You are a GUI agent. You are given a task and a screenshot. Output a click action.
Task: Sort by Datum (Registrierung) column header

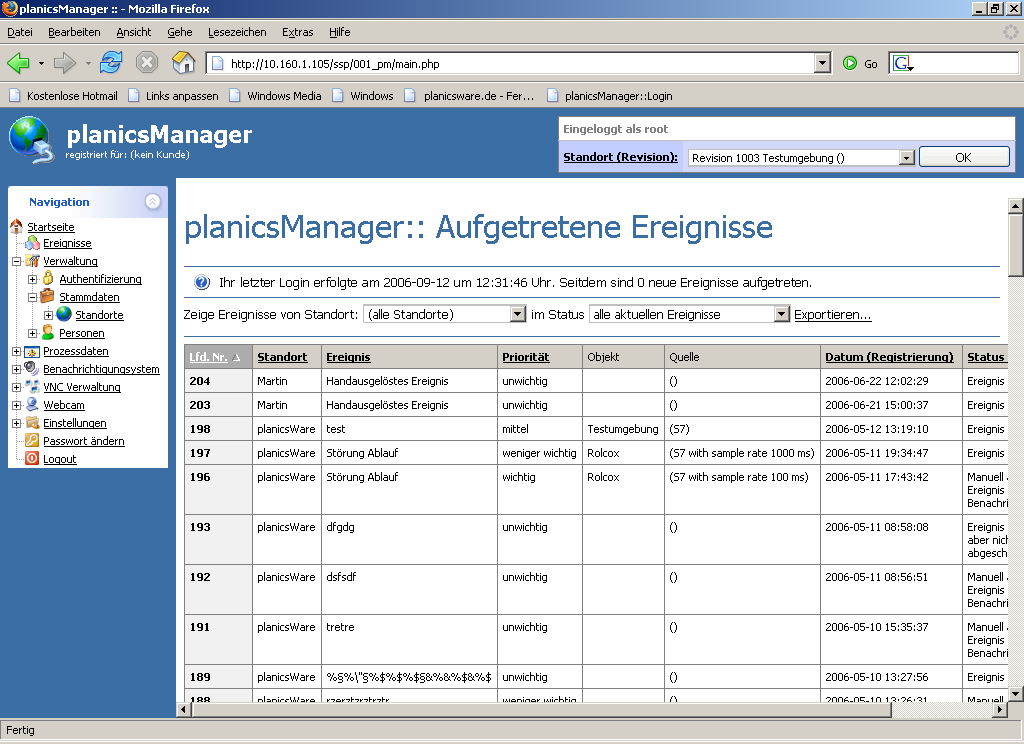(889, 357)
